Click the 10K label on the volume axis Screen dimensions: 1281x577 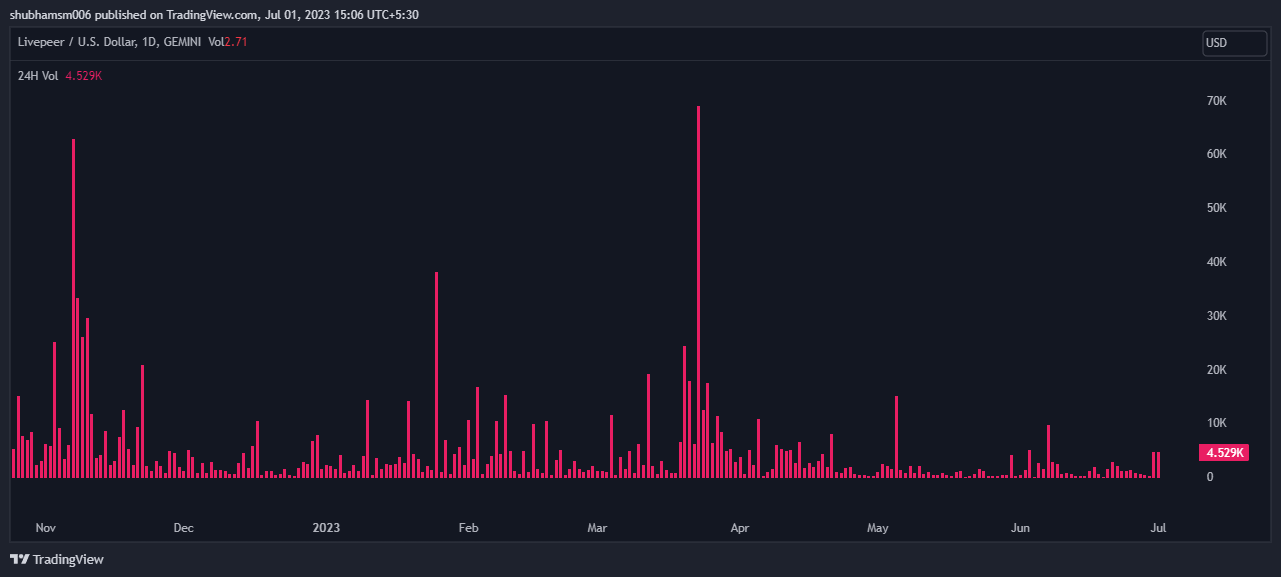[1216, 423]
